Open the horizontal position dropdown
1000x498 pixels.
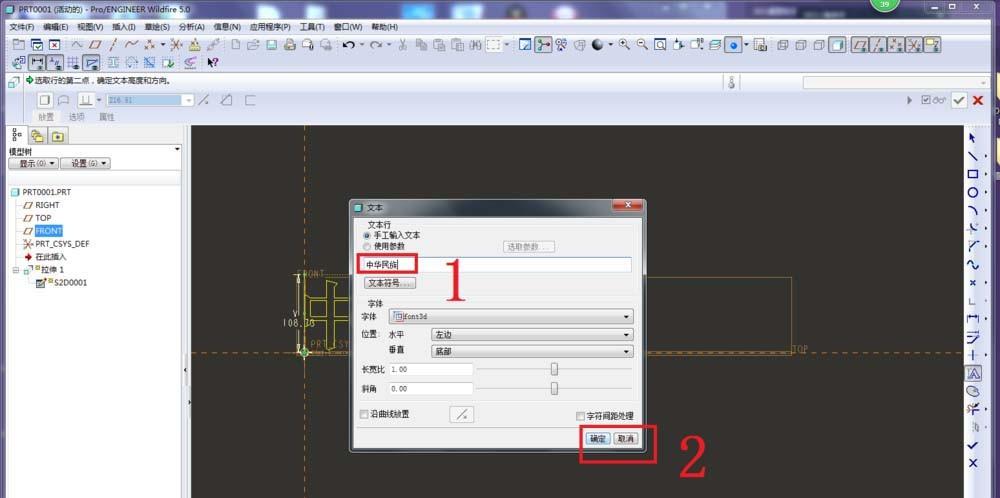point(533,335)
